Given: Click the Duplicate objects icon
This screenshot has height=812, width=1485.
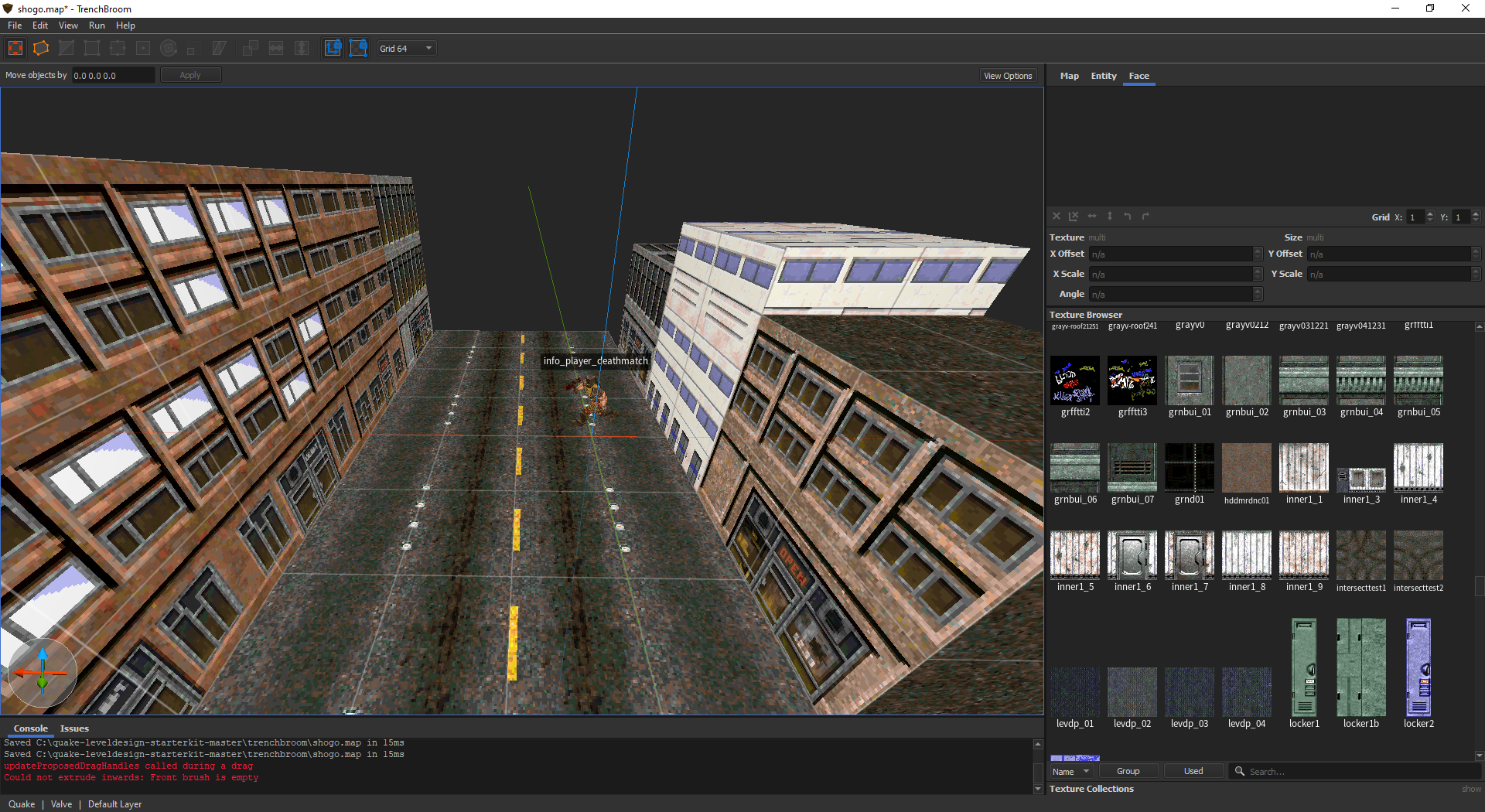Looking at the screenshot, I should [x=251, y=48].
